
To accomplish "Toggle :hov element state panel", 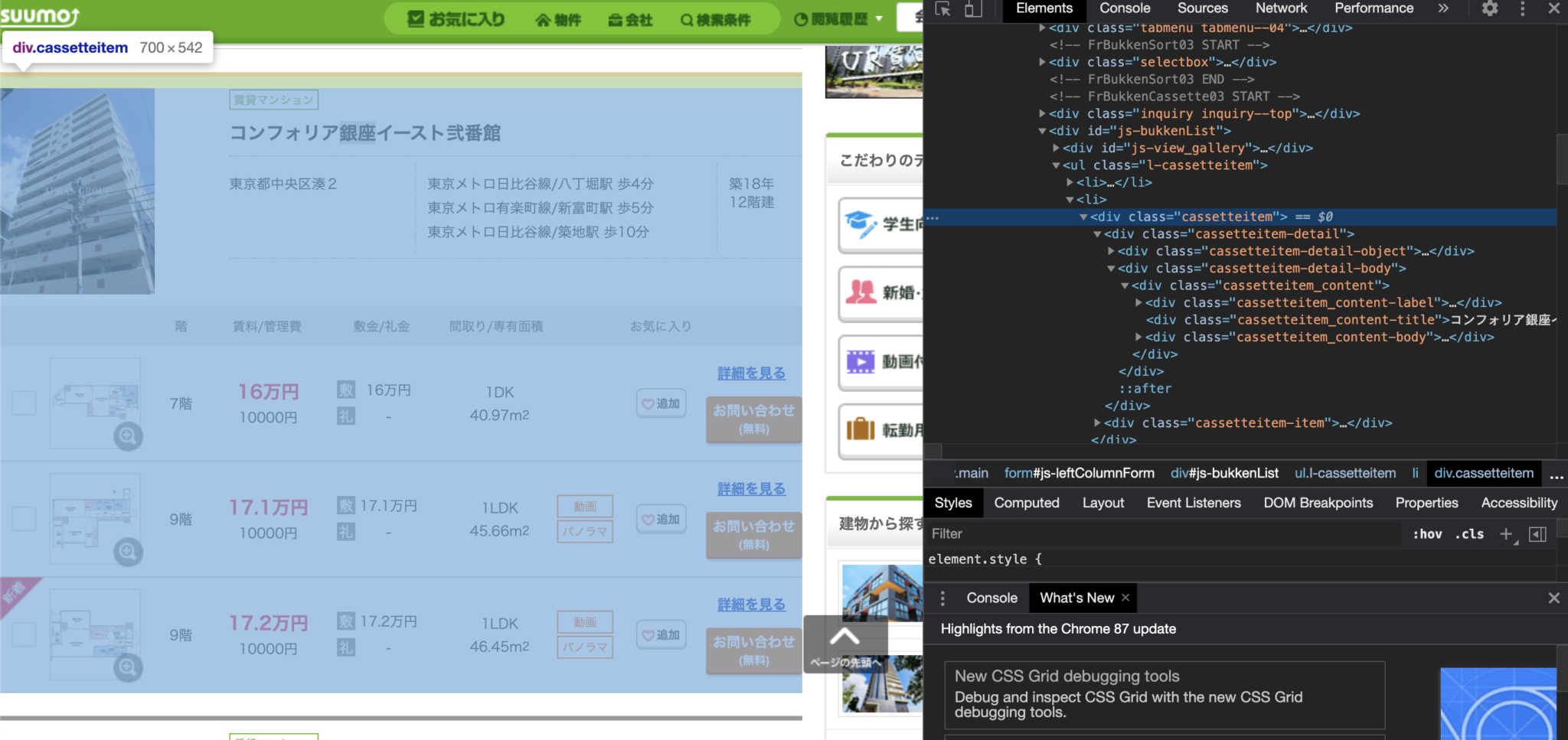I will (1427, 534).
